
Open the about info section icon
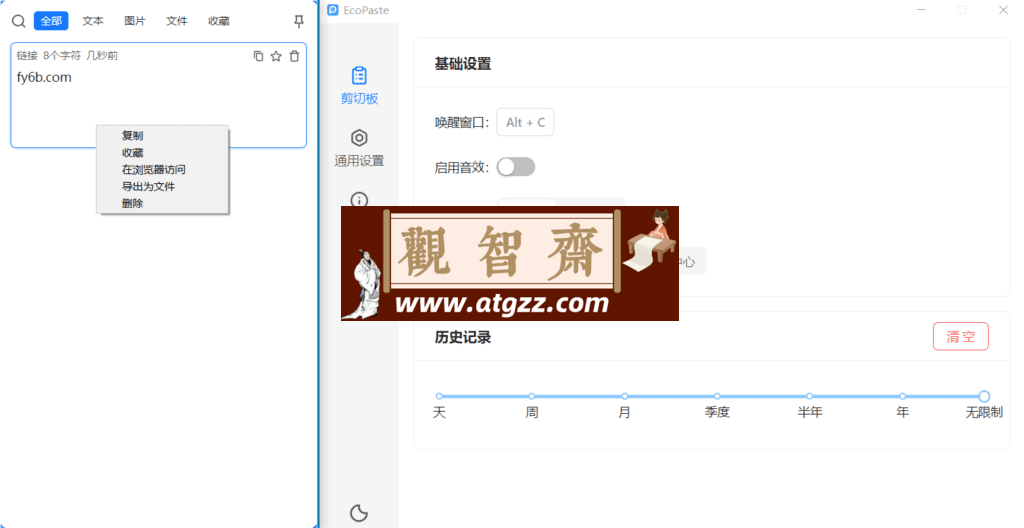pyautogui.click(x=359, y=199)
